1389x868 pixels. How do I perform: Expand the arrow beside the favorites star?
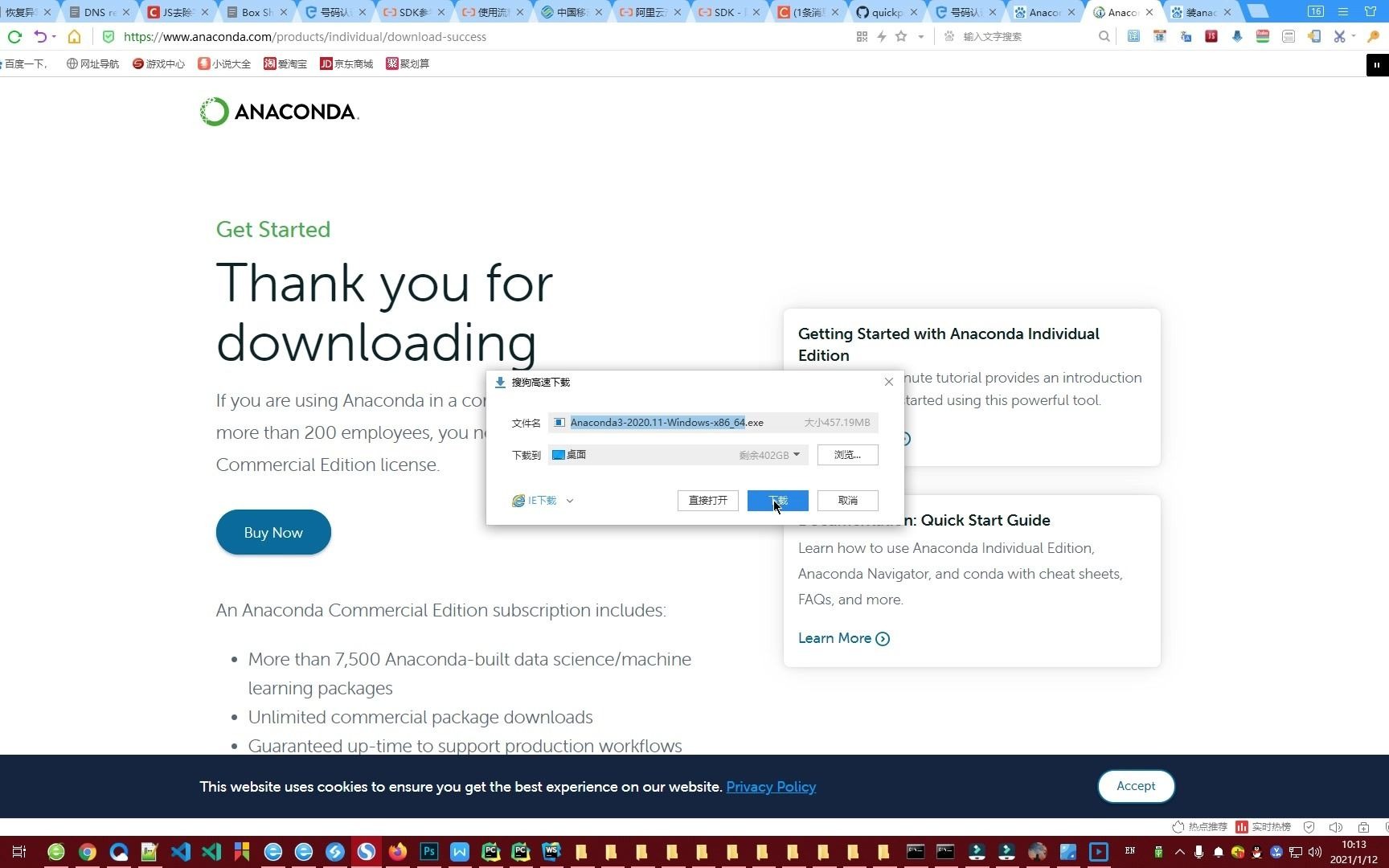click(921, 37)
